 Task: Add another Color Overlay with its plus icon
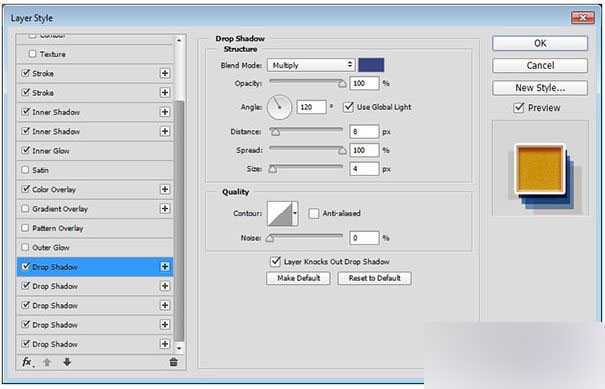[165, 189]
